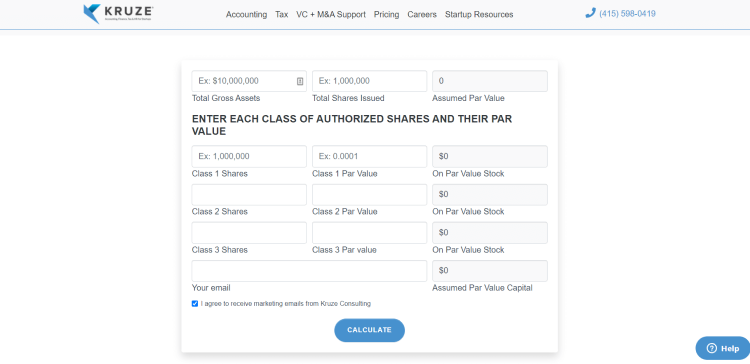Image resolution: width=750 pixels, height=364 pixels.
Task: Click the Help question mark icon
Action: tap(712, 348)
